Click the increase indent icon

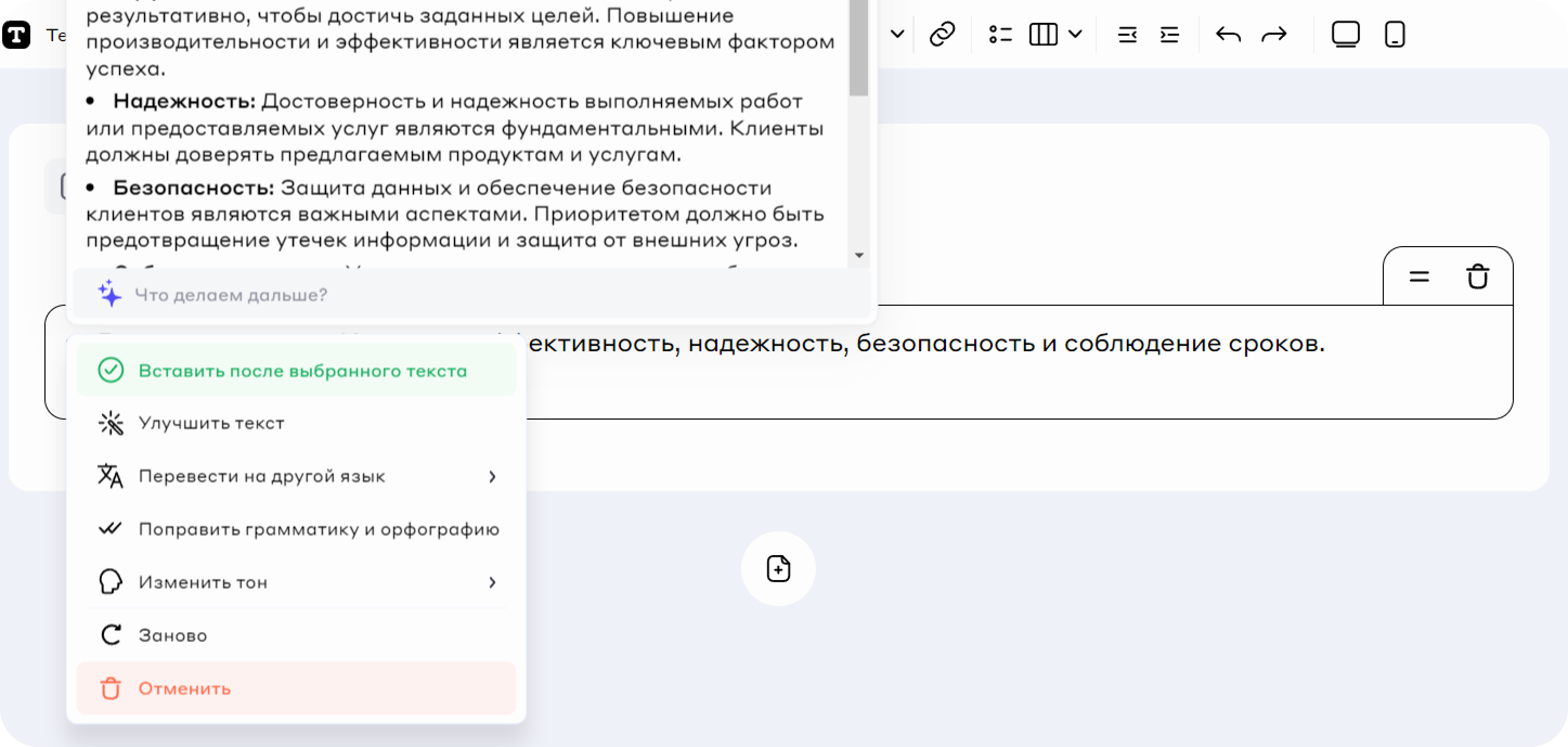tap(1169, 34)
